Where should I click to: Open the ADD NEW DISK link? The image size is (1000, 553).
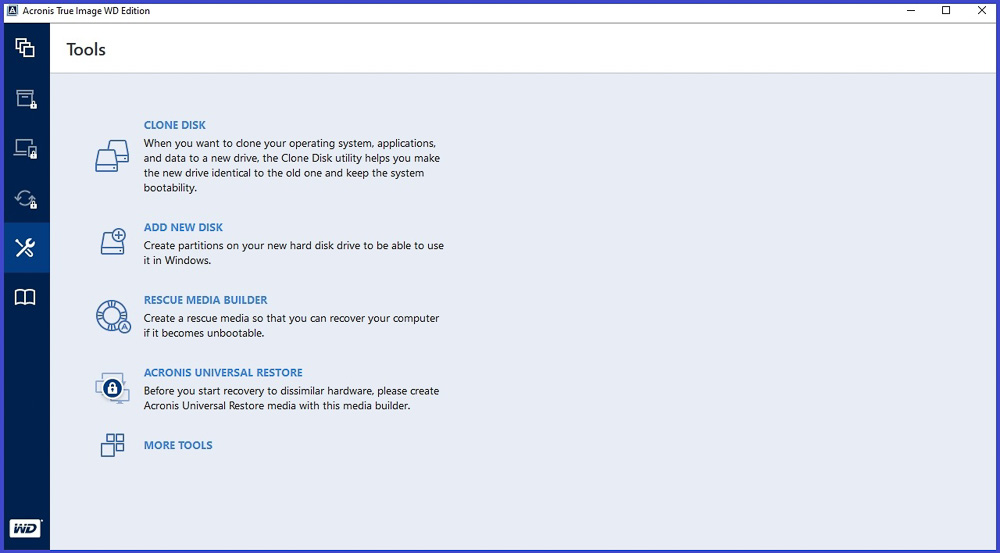(x=183, y=227)
